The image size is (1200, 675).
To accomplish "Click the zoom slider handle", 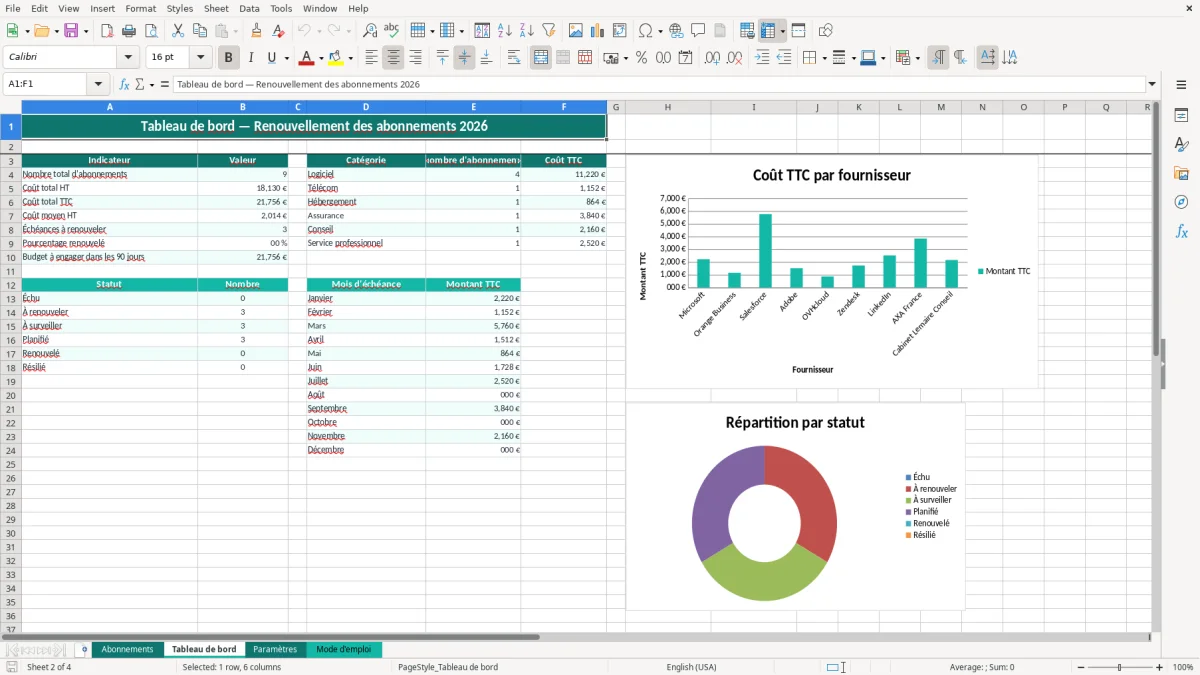I will [x=1119, y=667].
